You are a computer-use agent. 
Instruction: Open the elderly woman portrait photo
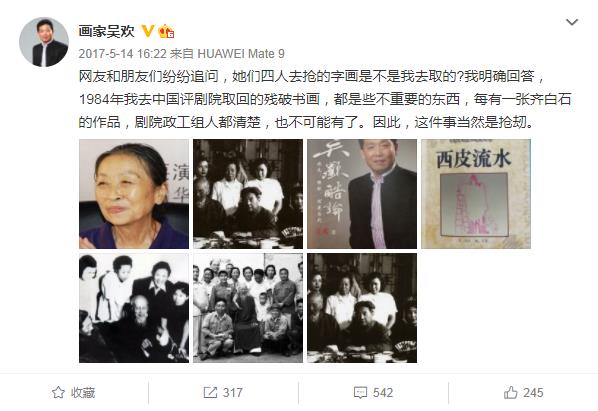134,194
